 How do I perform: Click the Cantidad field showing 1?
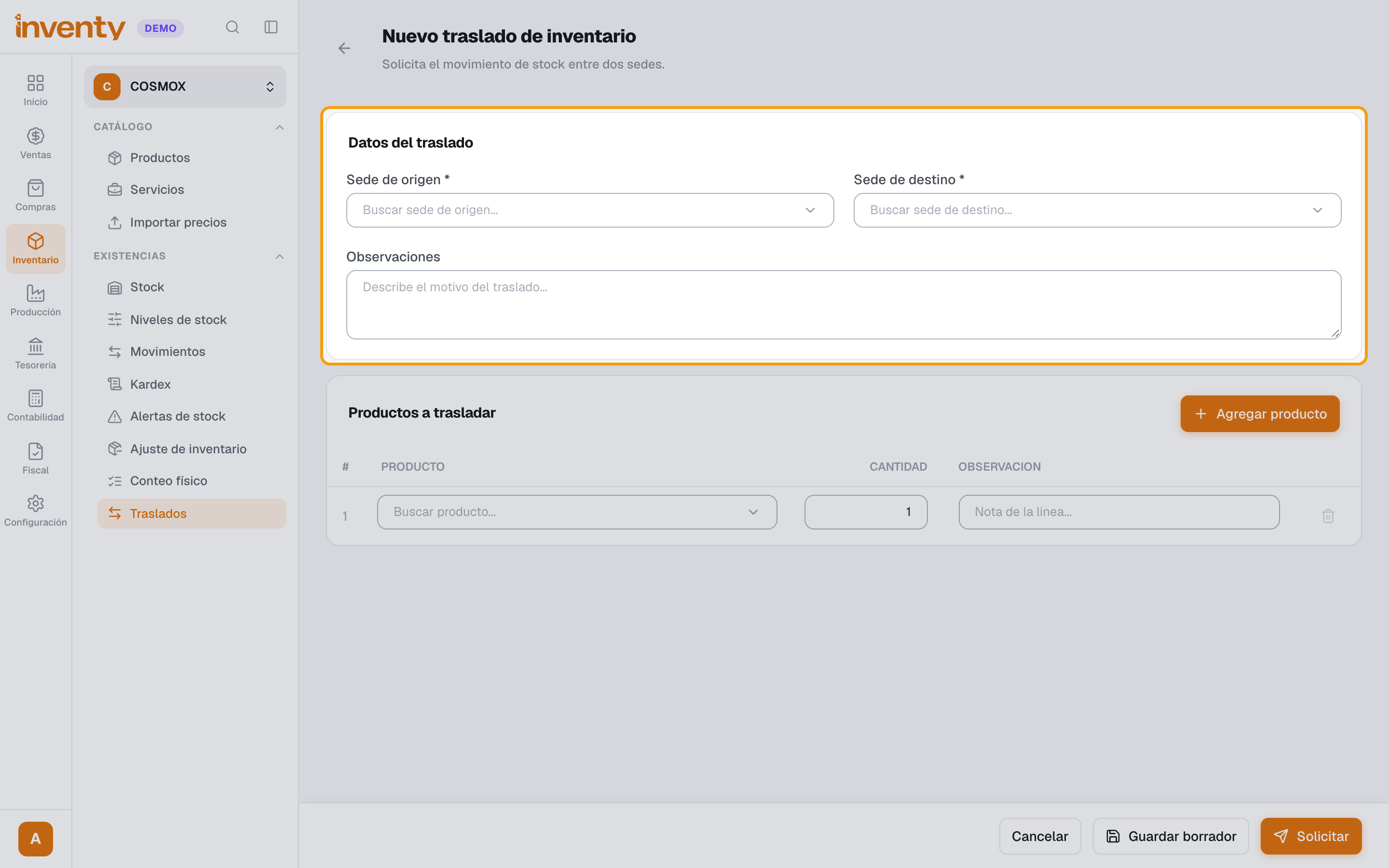tap(866, 512)
